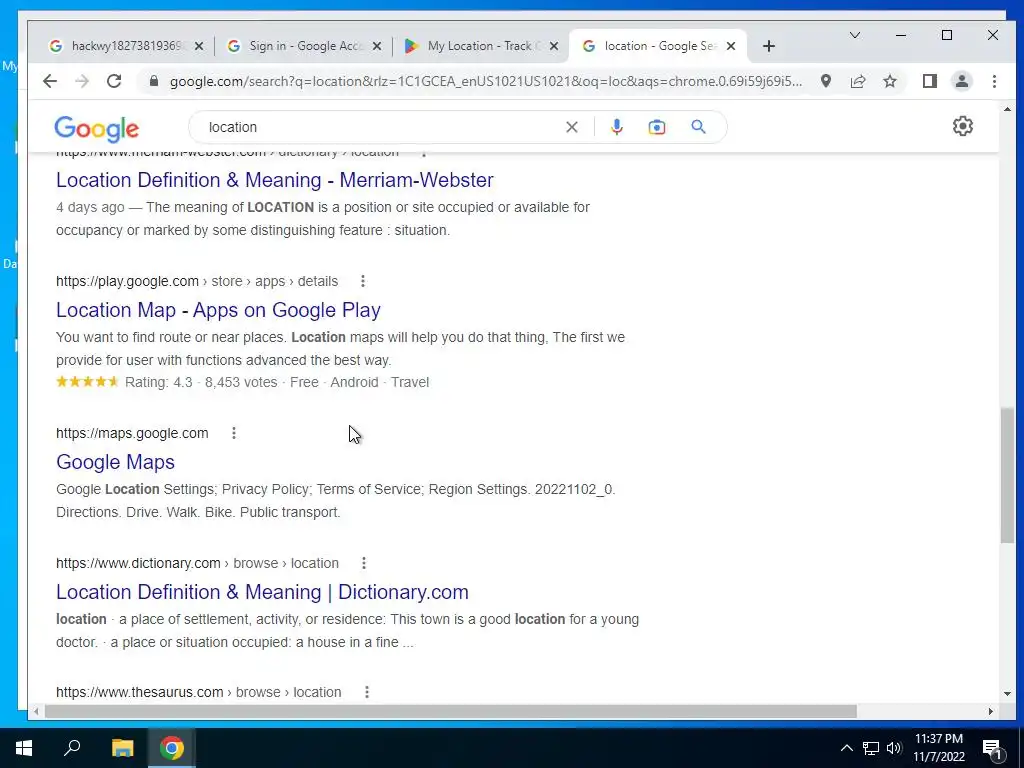
Task: Focus the Chrome address bar URL
Action: click(486, 81)
